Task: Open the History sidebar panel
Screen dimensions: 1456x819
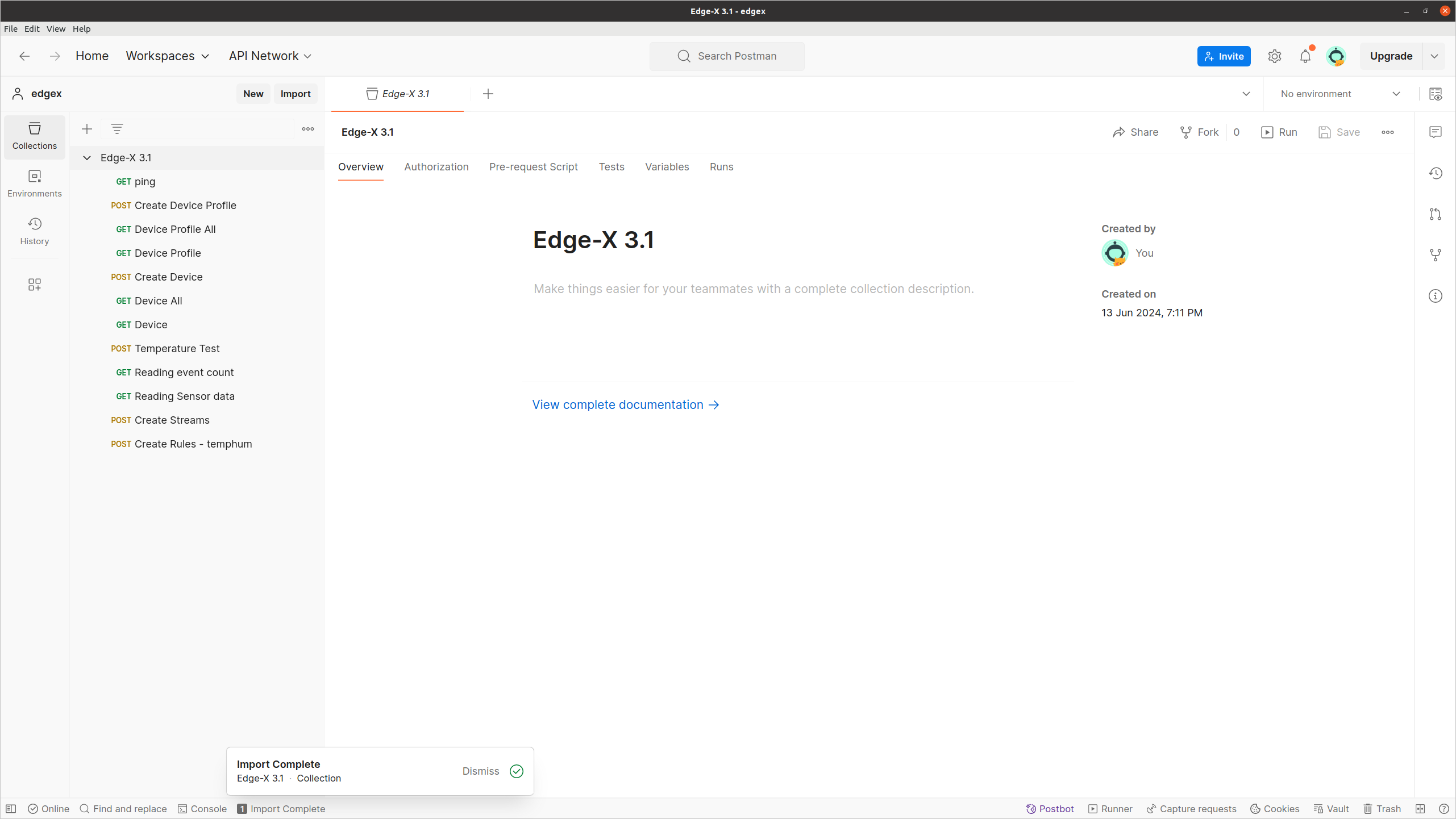Action: (35, 231)
